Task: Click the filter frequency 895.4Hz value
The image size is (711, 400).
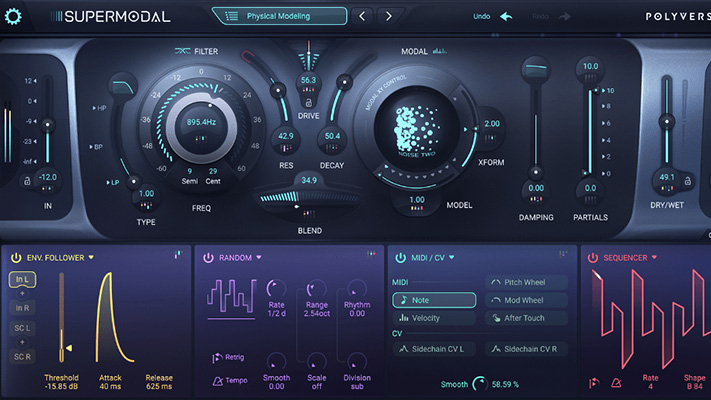Action: (x=201, y=122)
